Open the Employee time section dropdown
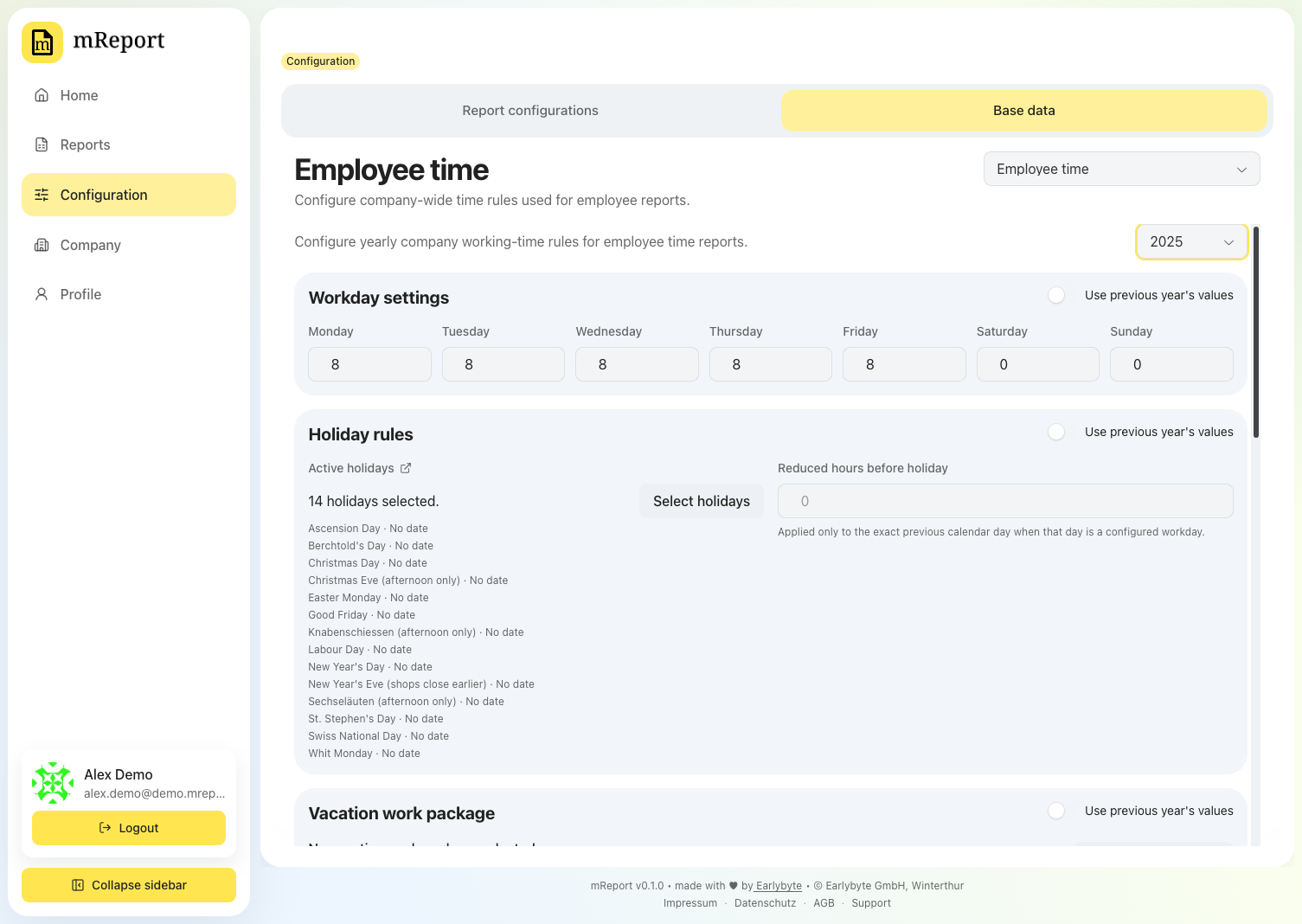The height and width of the screenshot is (924, 1302). [x=1121, y=169]
